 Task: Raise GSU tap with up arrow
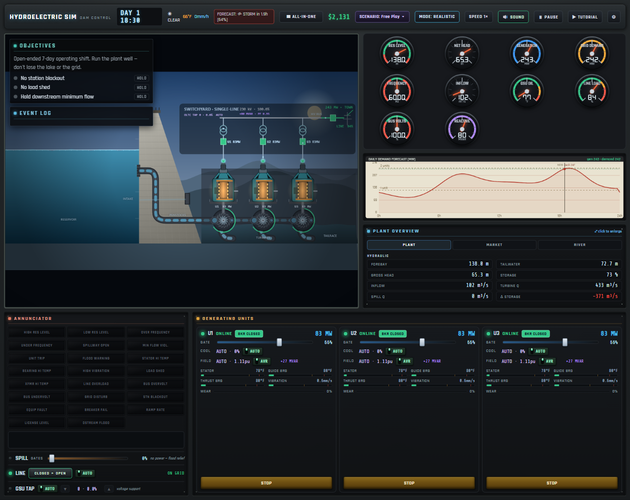[x=108, y=489]
